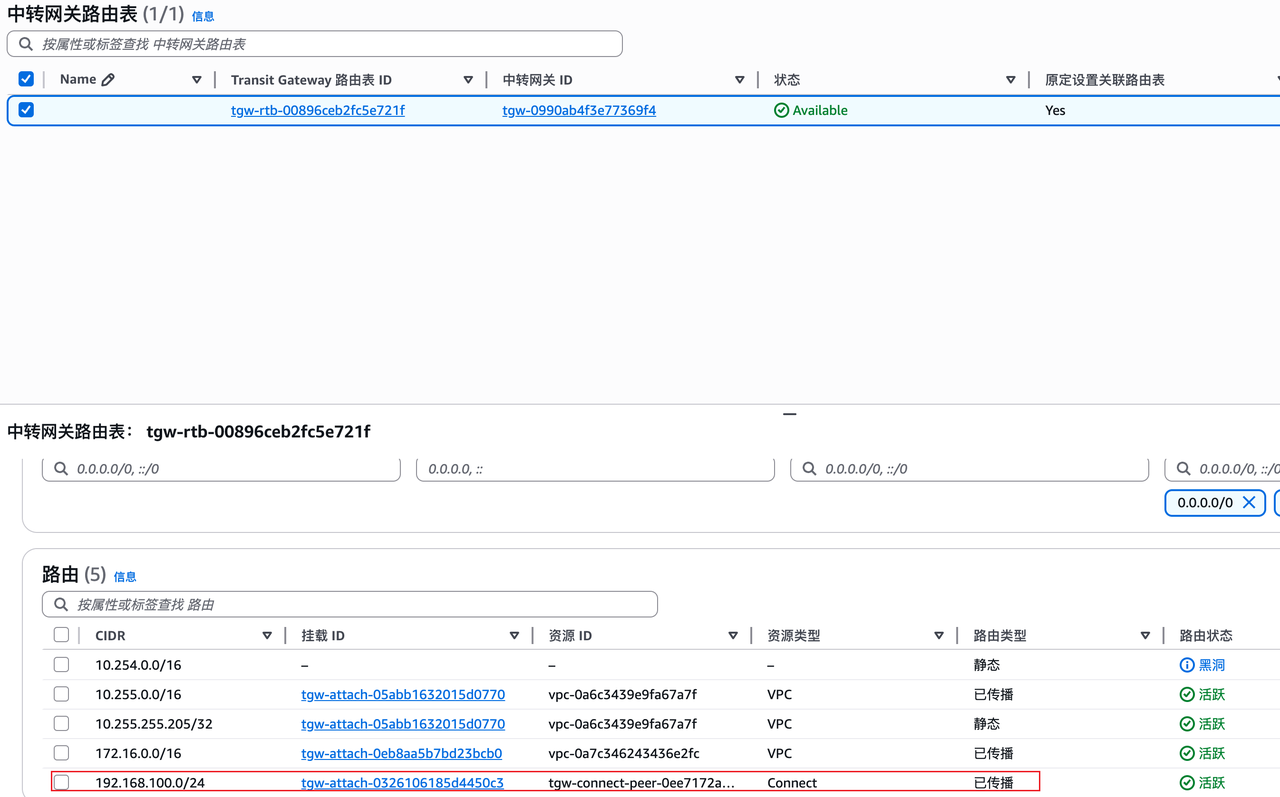Click the search icon in the 中转网关路由表 search bar
1280x797 pixels.
pyautogui.click(x=26, y=44)
